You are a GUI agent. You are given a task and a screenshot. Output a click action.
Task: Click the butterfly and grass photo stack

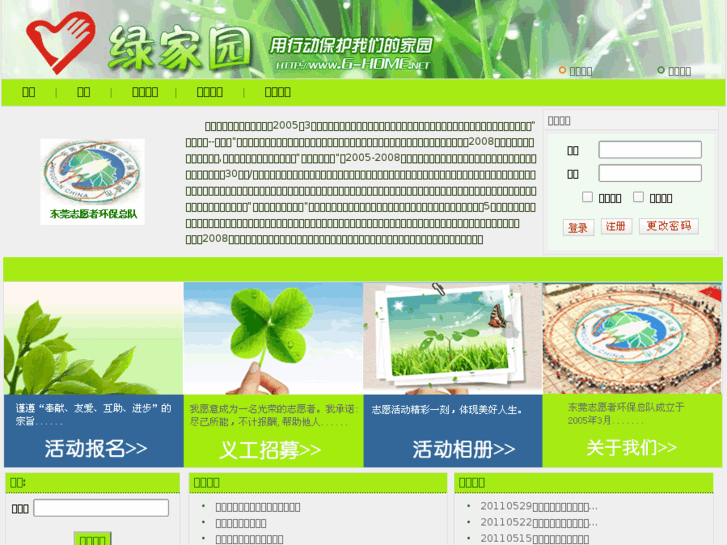[x=453, y=339]
